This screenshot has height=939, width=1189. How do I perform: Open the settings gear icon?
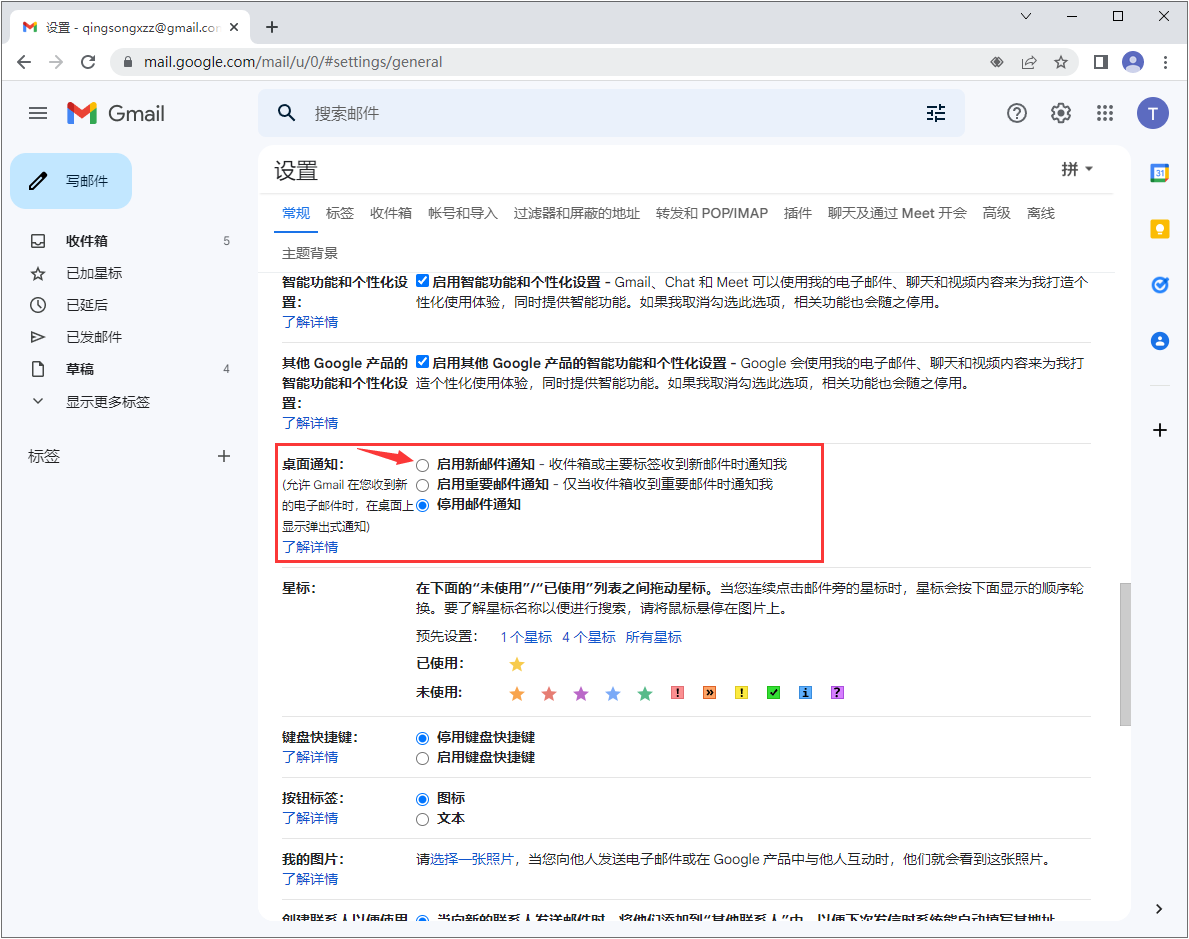(1060, 113)
